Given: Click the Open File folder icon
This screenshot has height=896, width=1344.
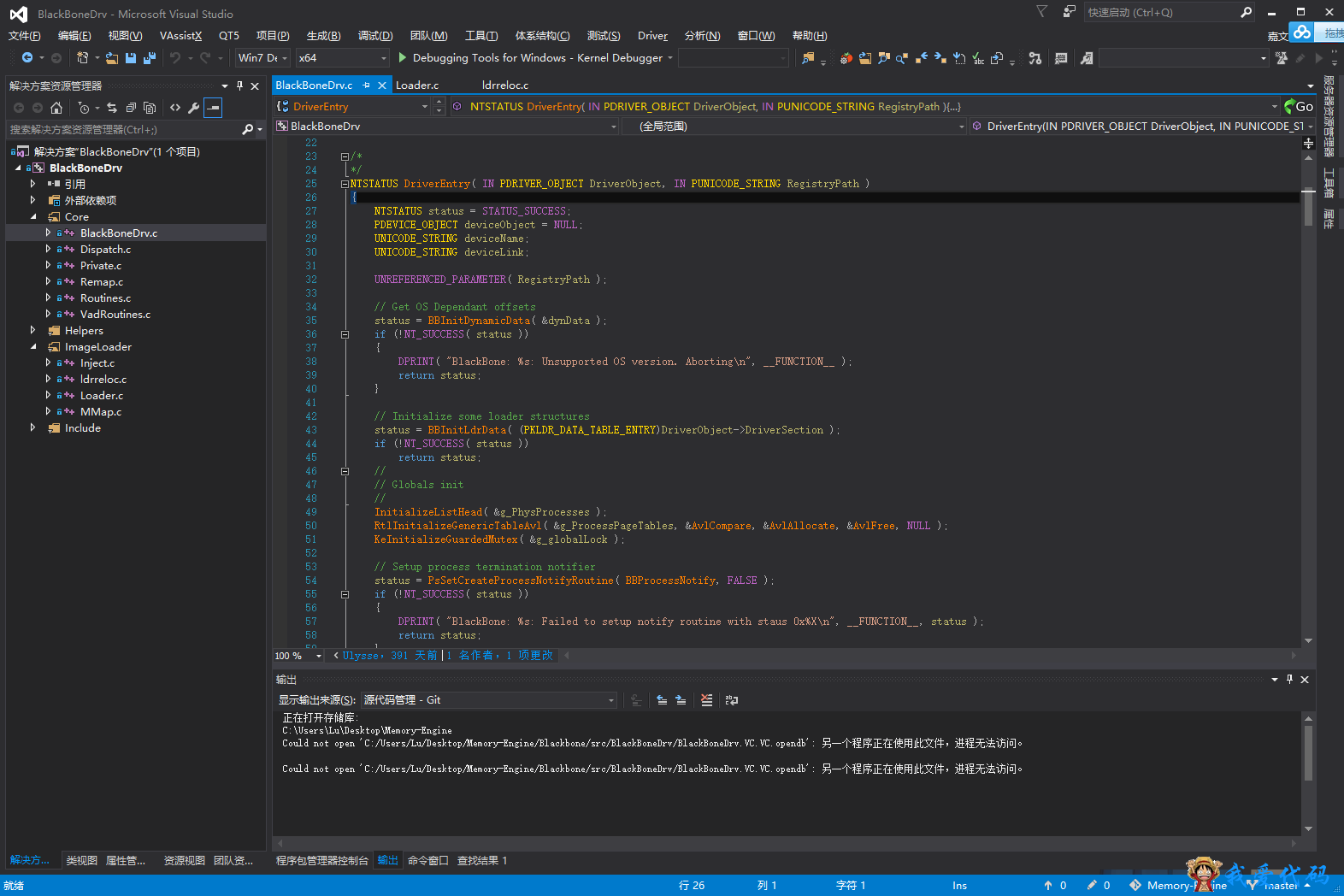Looking at the screenshot, I should tap(112, 58).
